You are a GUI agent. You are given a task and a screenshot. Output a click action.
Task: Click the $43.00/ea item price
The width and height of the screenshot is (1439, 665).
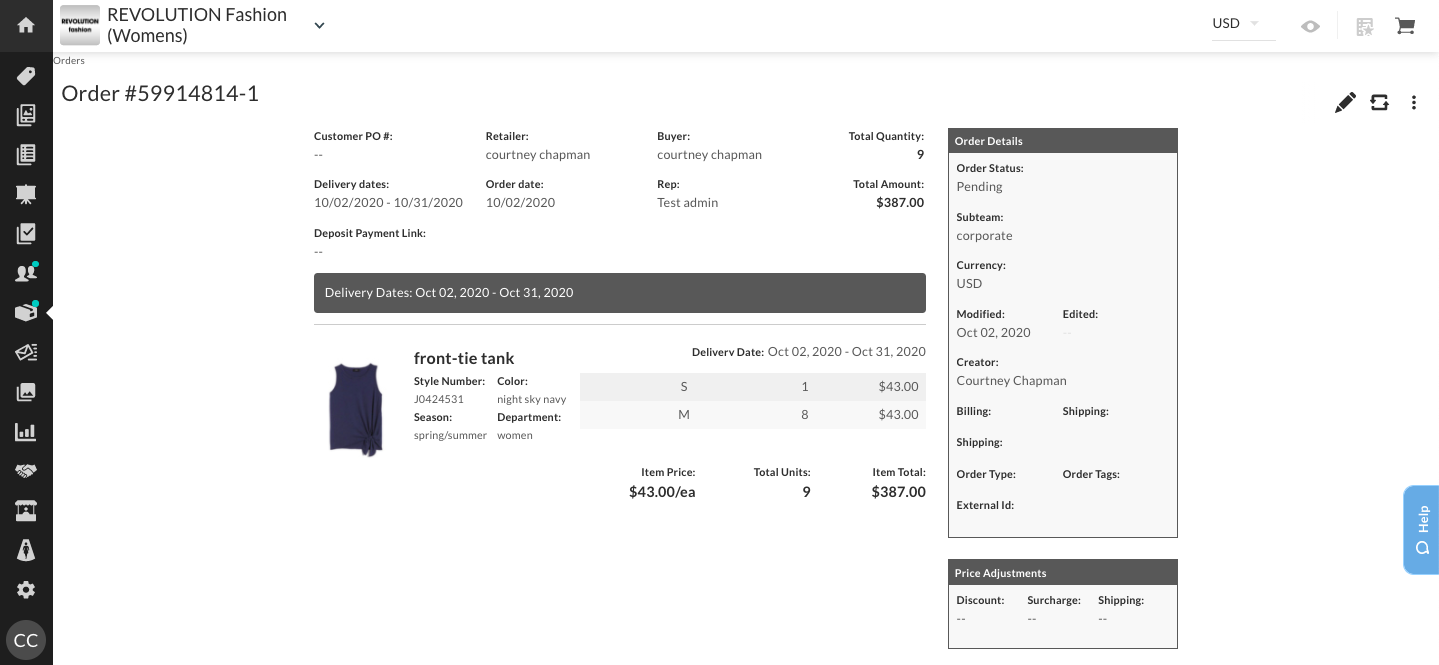pyautogui.click(x=662, y=492)
